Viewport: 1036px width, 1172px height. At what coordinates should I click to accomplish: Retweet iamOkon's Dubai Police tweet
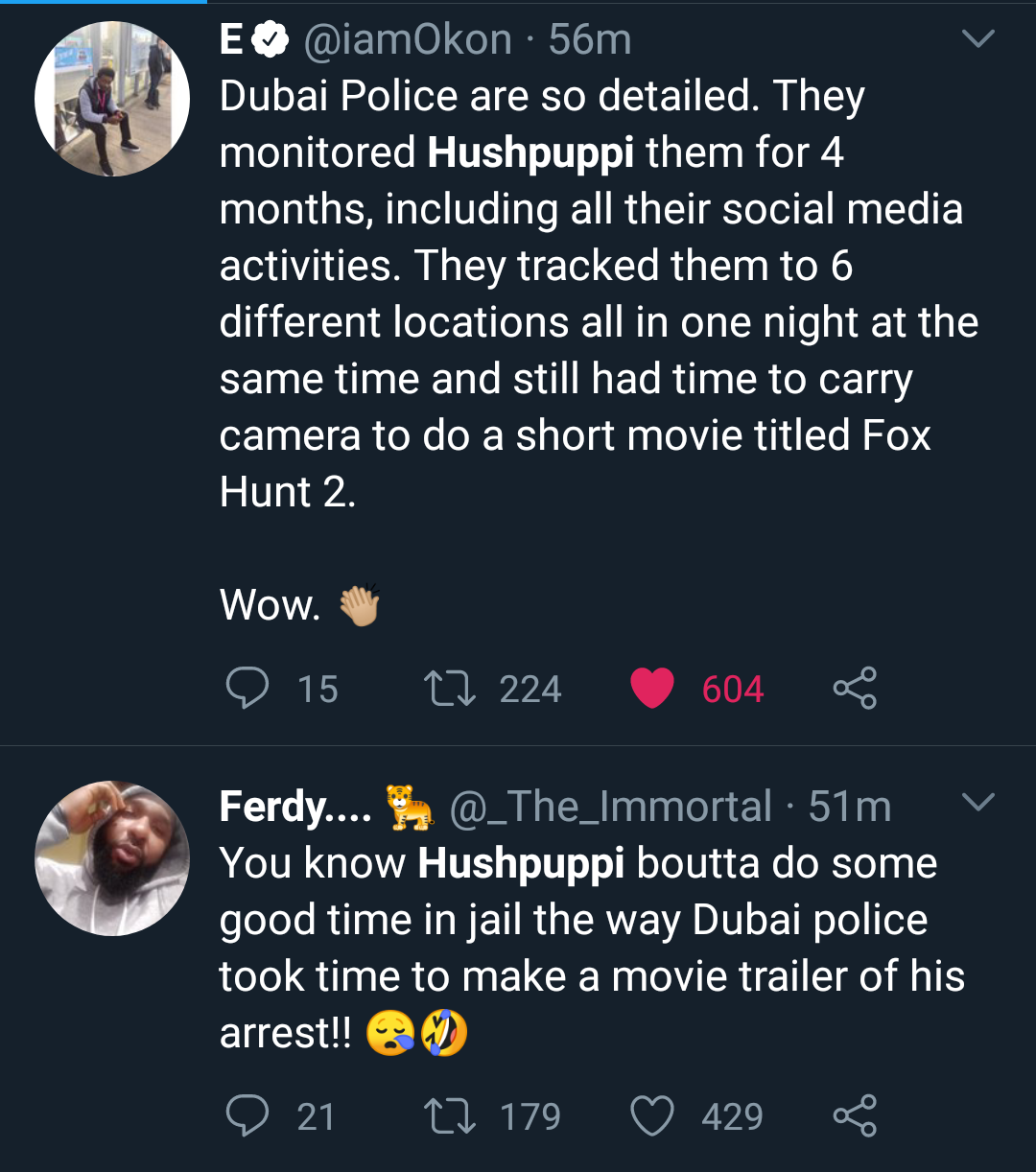[450, 689]
